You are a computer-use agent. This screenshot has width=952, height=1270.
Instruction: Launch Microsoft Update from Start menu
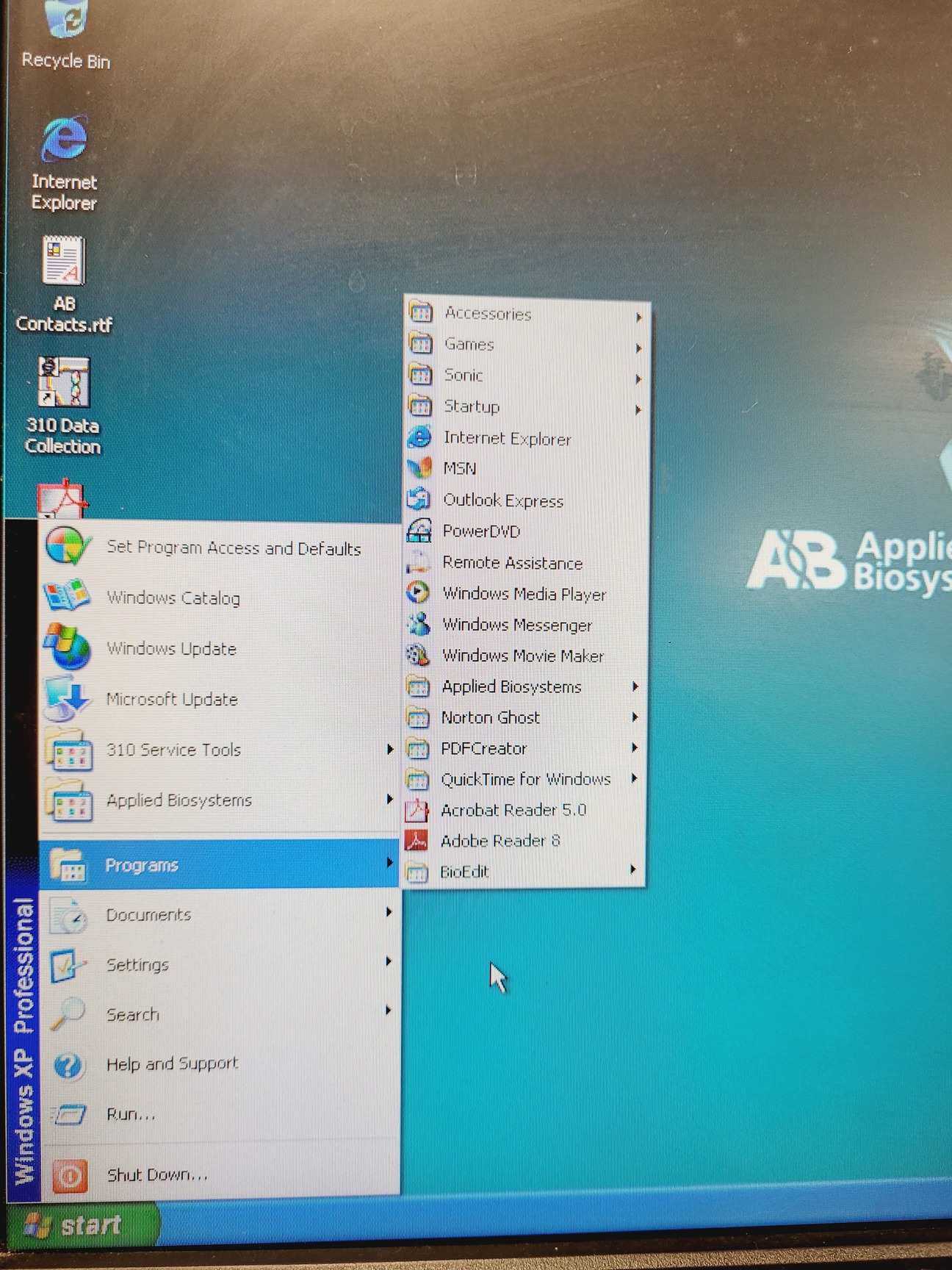[220, 698]
